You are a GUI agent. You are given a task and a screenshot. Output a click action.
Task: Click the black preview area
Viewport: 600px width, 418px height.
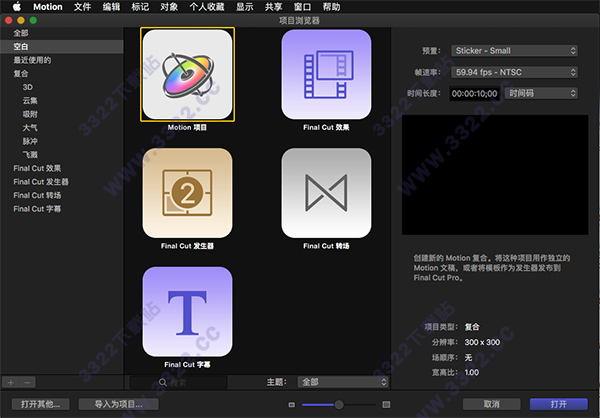[495, 175]
